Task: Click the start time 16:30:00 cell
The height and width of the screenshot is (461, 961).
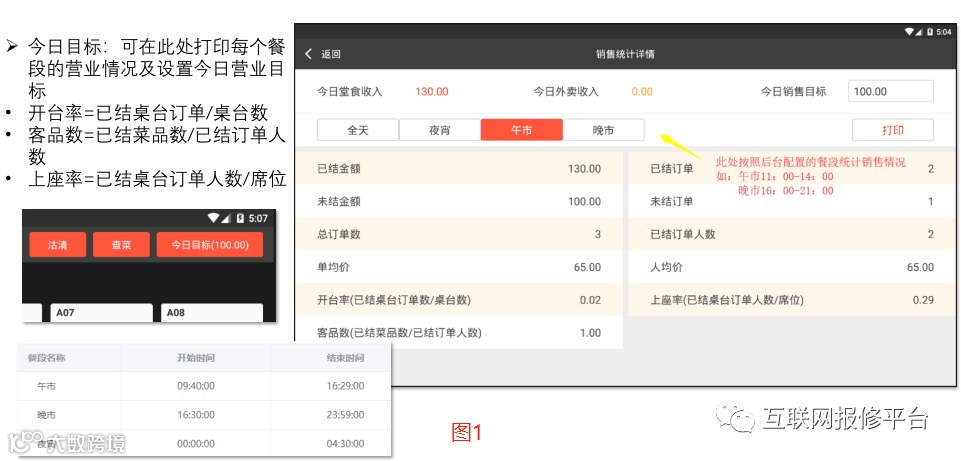Action: coord(196,415)
